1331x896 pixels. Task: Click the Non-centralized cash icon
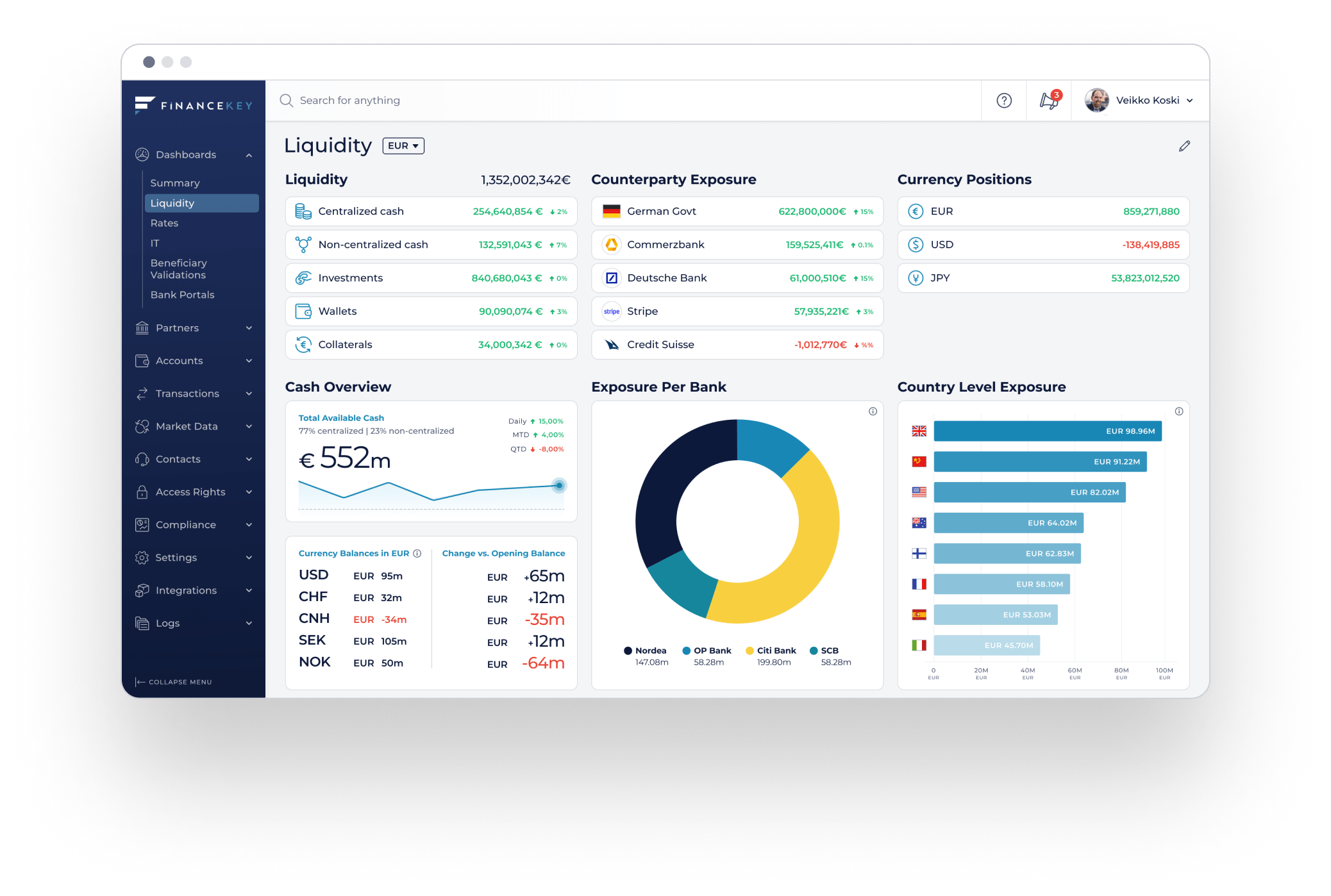303,245
